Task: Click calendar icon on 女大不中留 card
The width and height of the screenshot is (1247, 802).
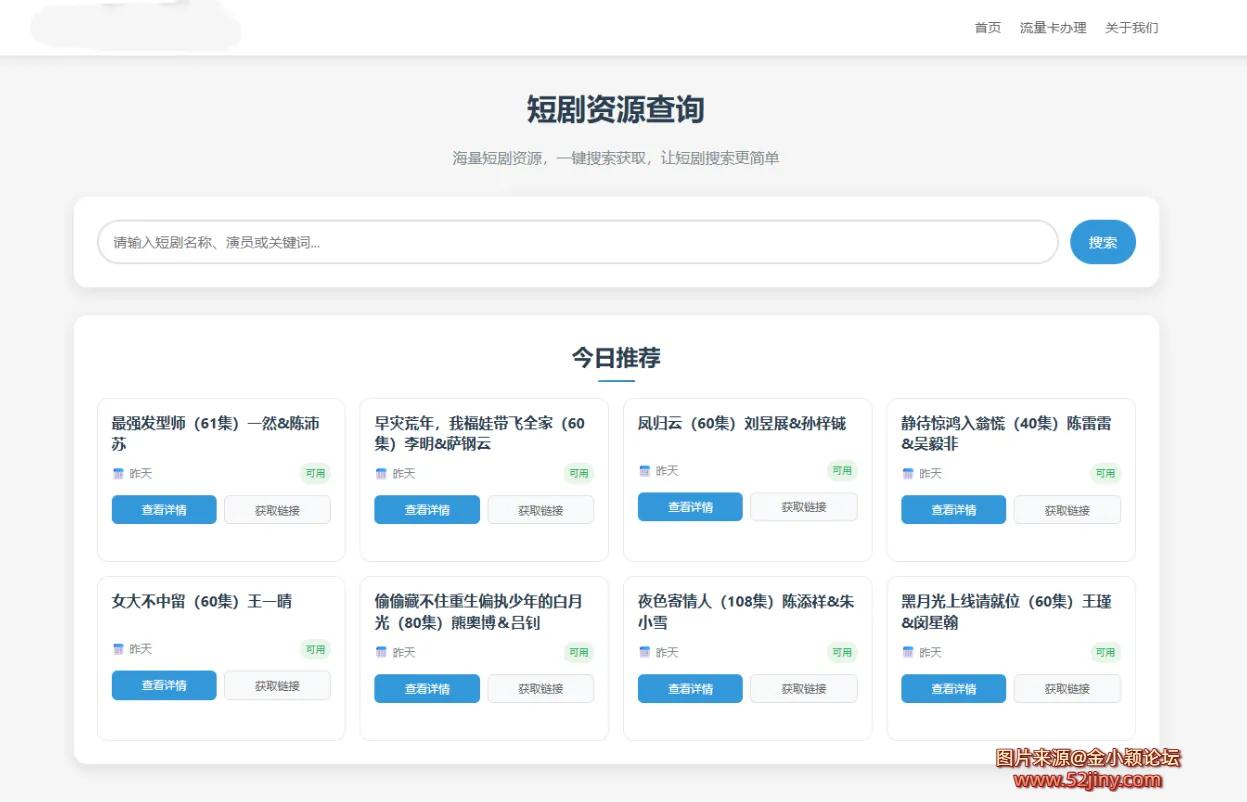Action: pyautogui.click(x=118, y=649)
